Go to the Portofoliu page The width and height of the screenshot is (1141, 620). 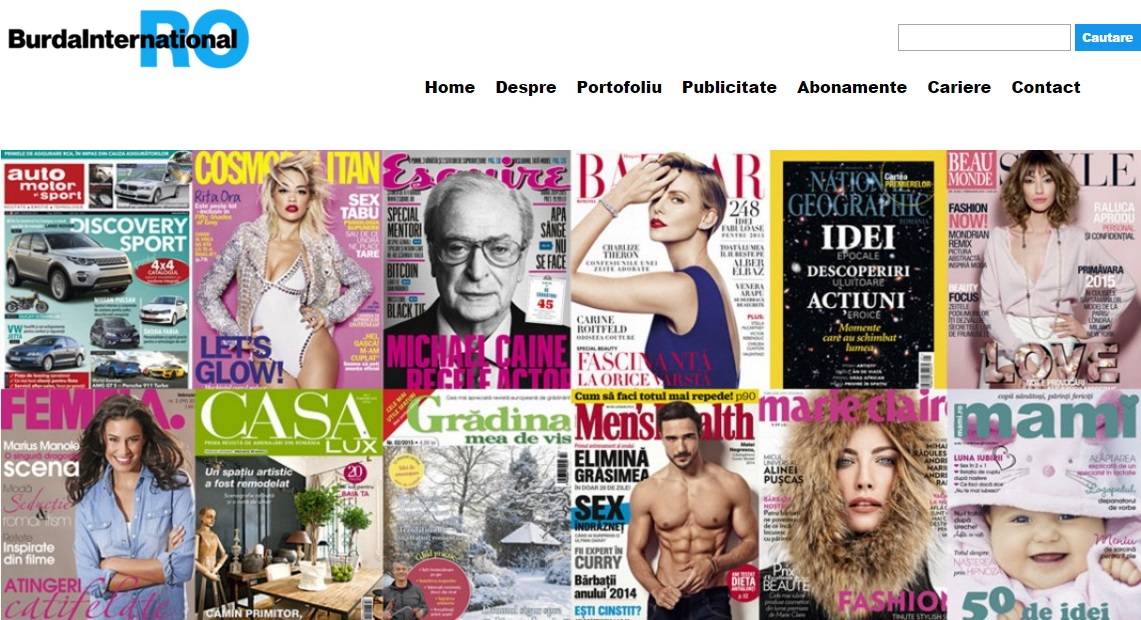coord(619,87)
